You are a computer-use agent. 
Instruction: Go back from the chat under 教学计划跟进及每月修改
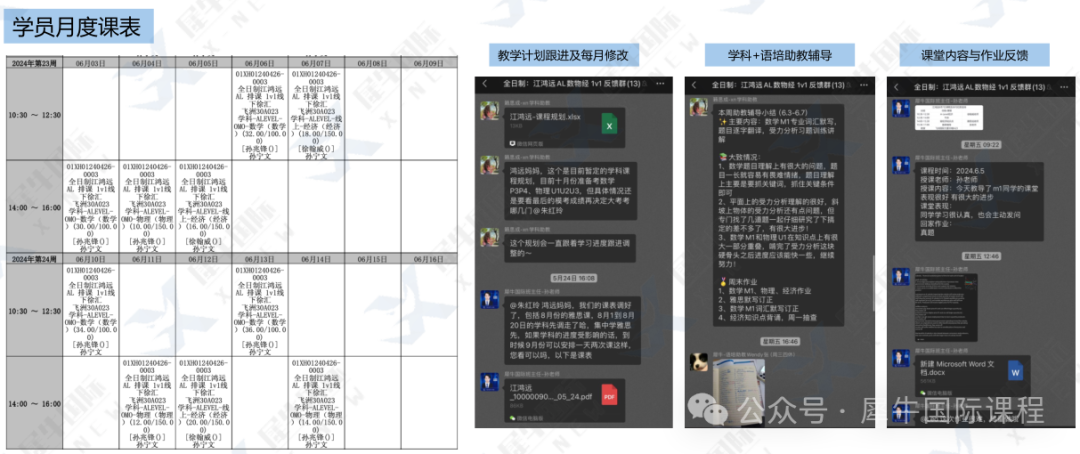[485, 85]
